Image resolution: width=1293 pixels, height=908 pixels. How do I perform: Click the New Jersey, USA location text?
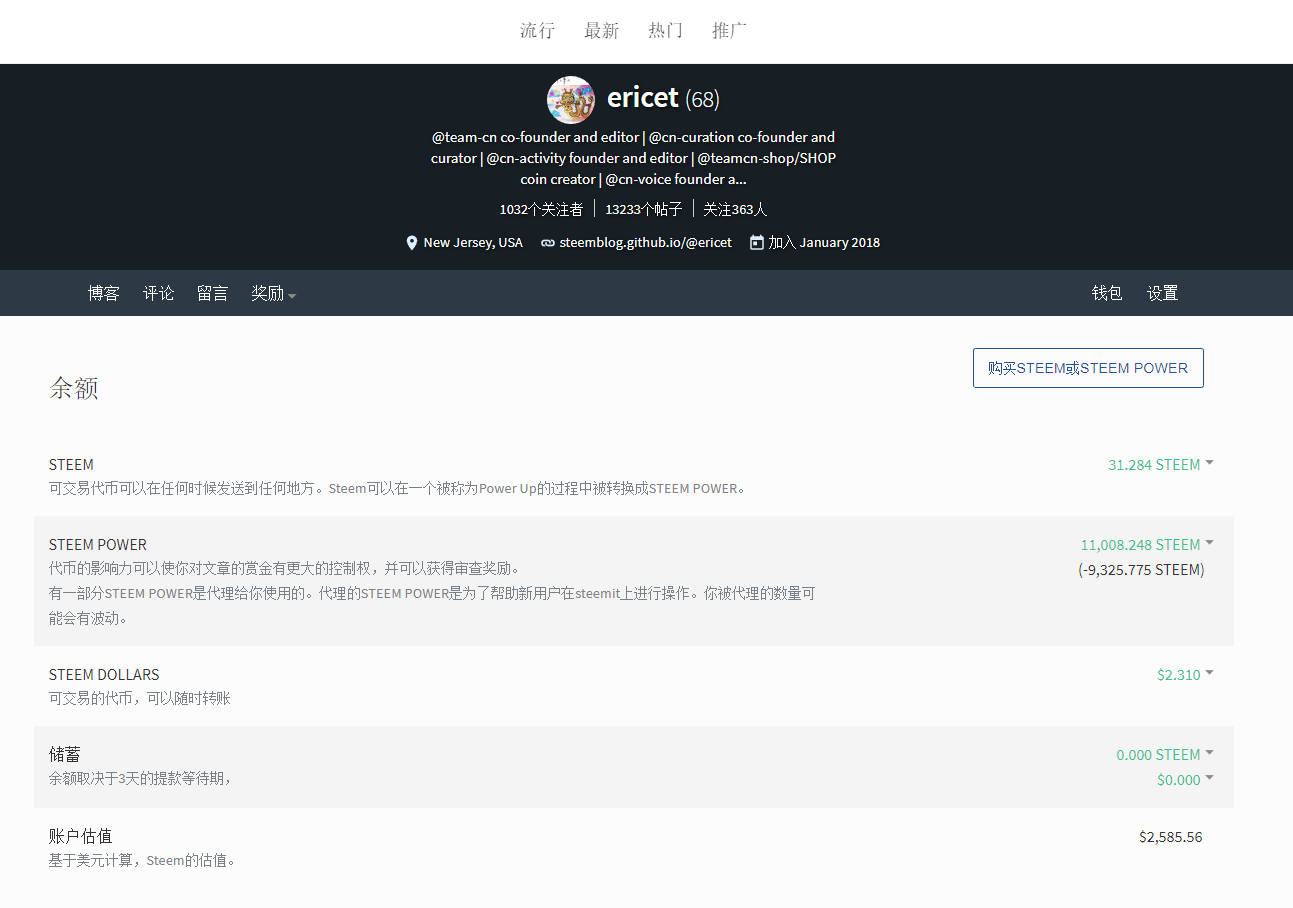click(x=473, y=243)
